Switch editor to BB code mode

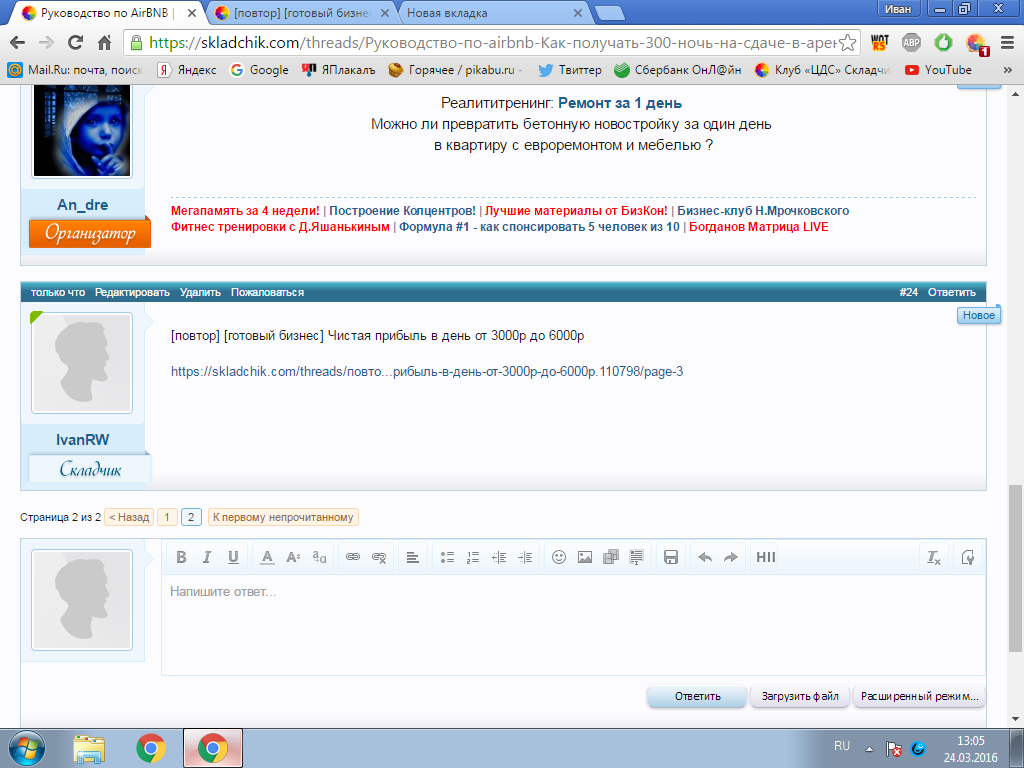pyautogui.click(x=968, y=557)
